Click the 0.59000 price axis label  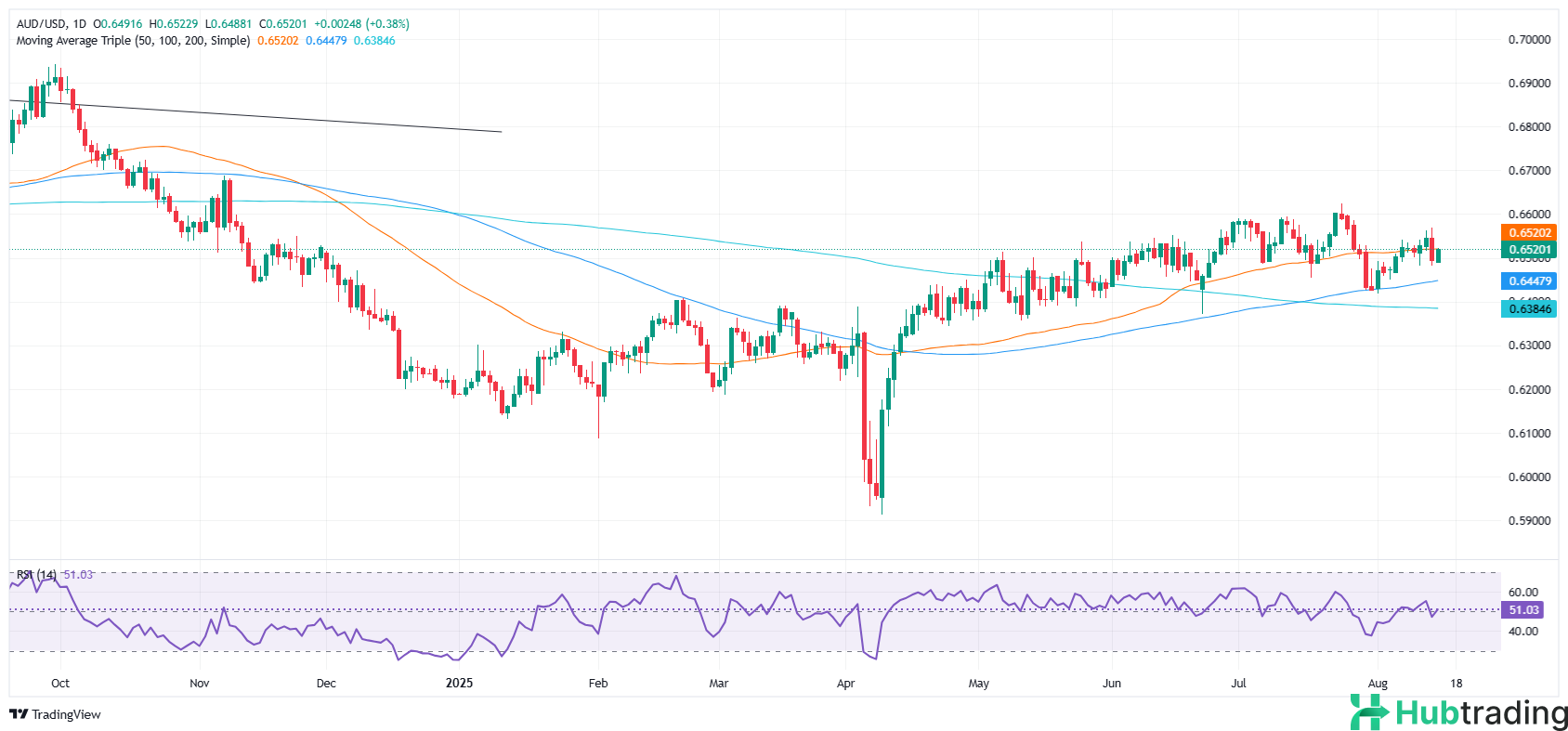click(1529, 521)
